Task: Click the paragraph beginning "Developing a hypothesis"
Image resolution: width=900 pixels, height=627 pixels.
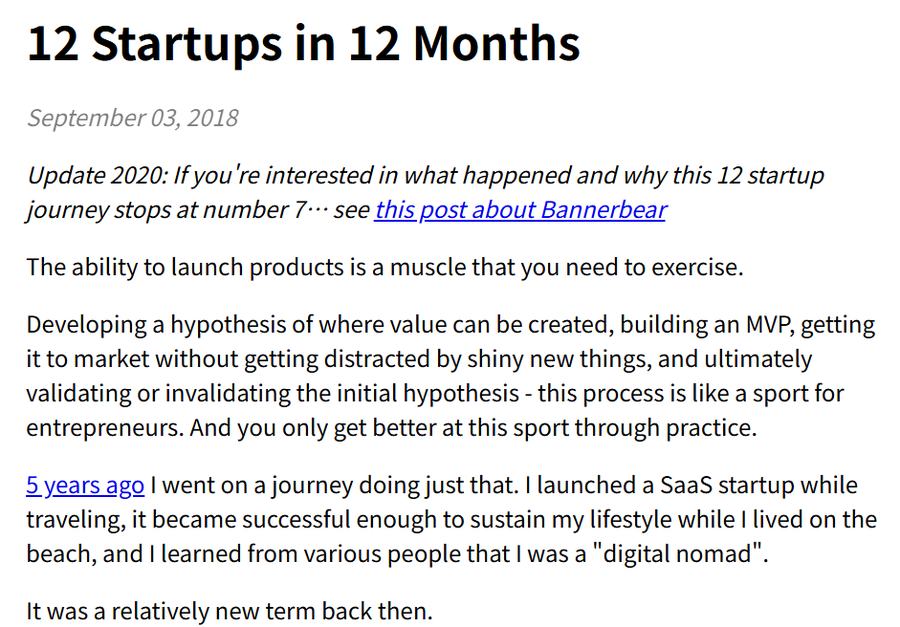Action: (451, 377)
